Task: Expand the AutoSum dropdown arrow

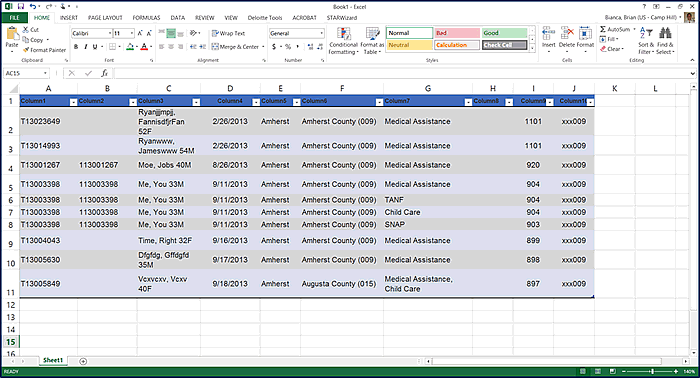Action: [634, 29]
